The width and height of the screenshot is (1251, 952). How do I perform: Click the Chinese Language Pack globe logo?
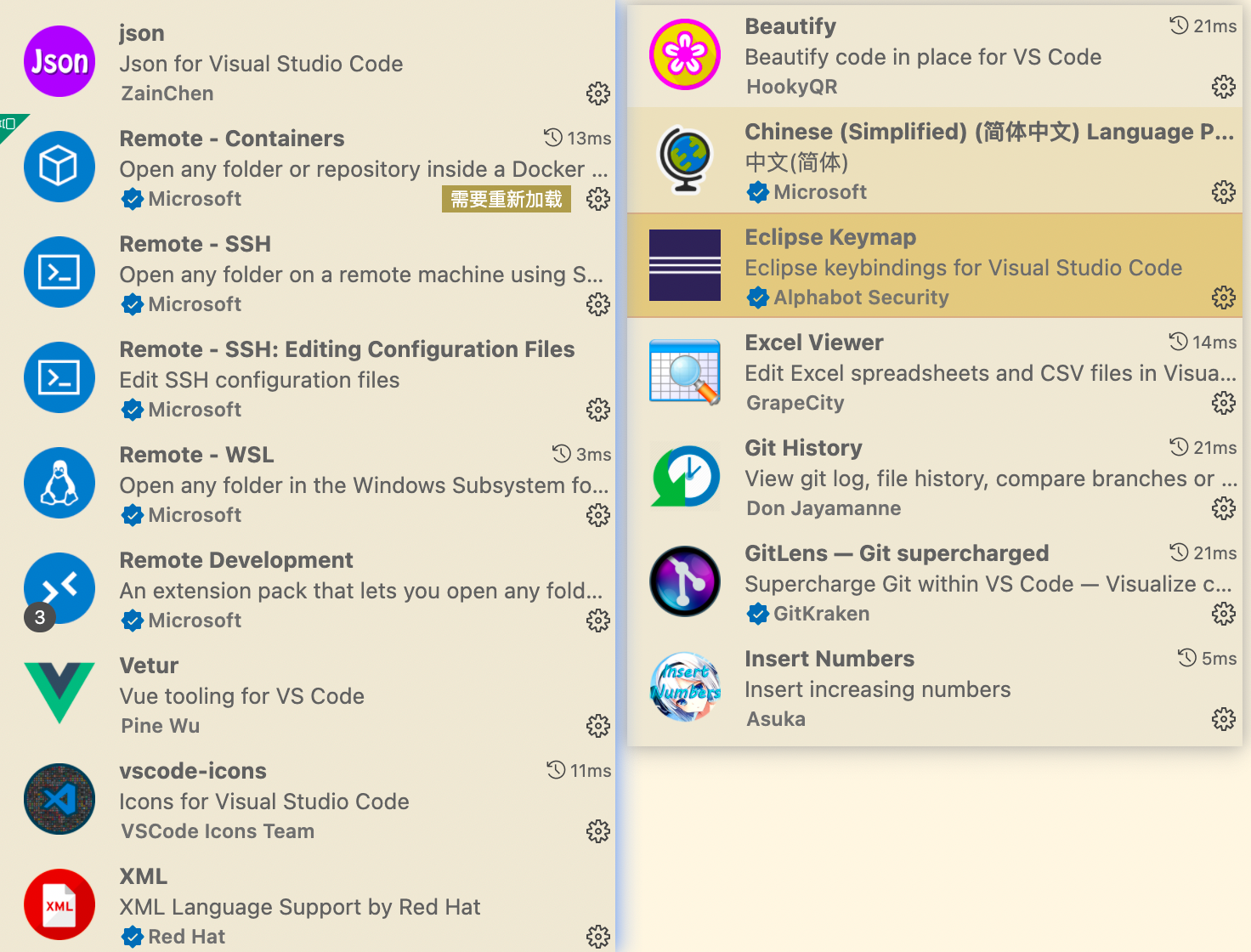[x=685, y=160]
